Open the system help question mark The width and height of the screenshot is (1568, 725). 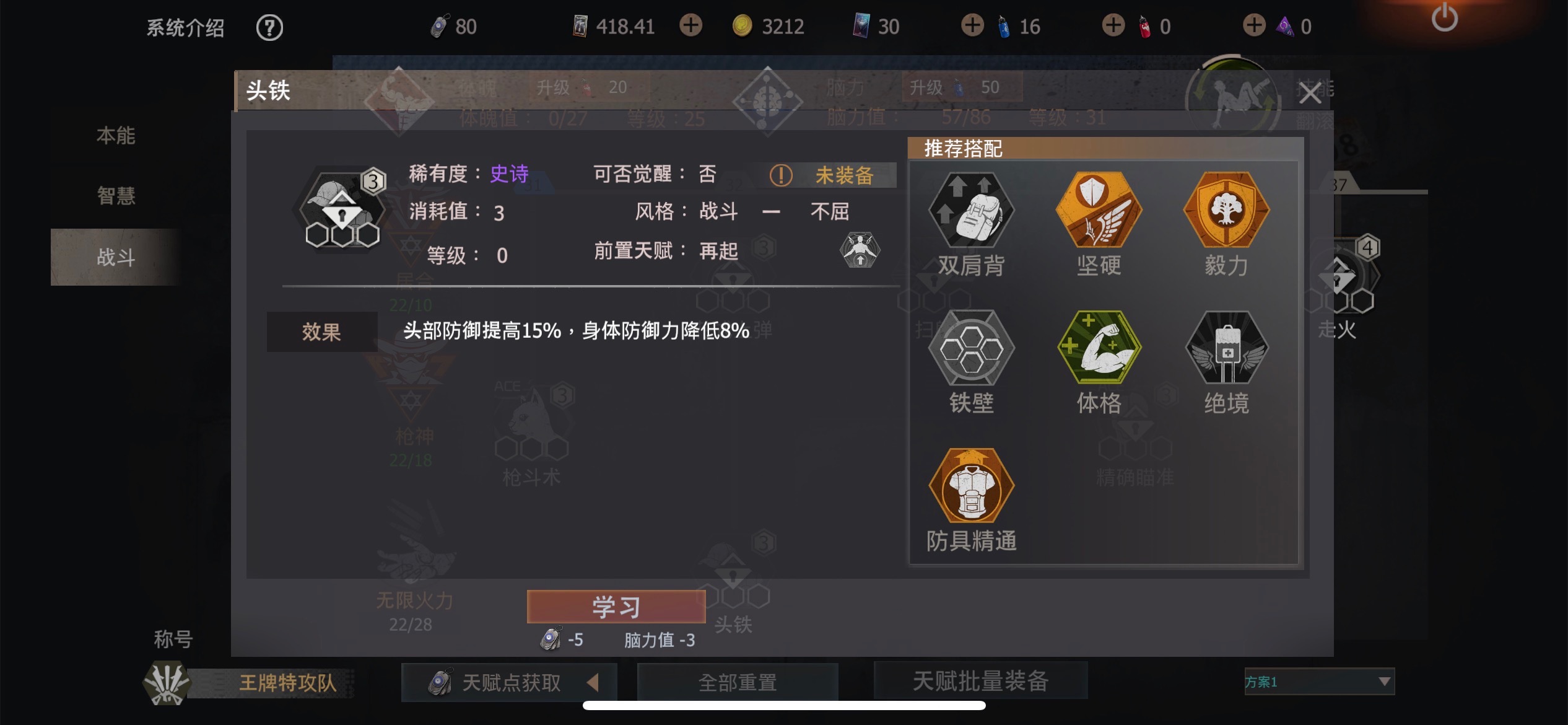[269, 27]
